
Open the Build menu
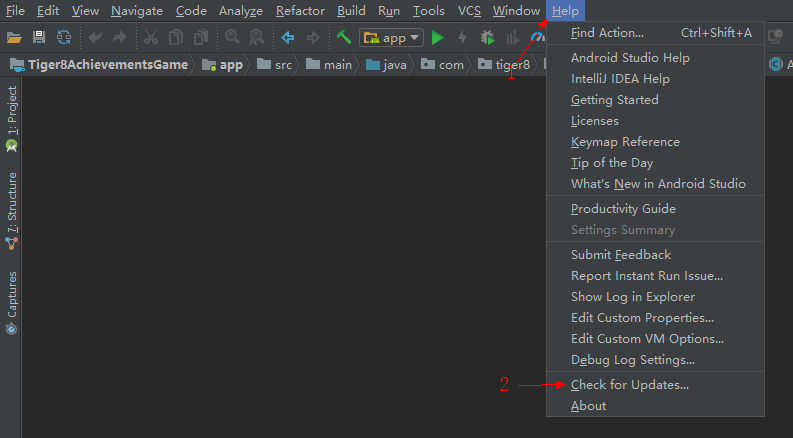(351, 11)
